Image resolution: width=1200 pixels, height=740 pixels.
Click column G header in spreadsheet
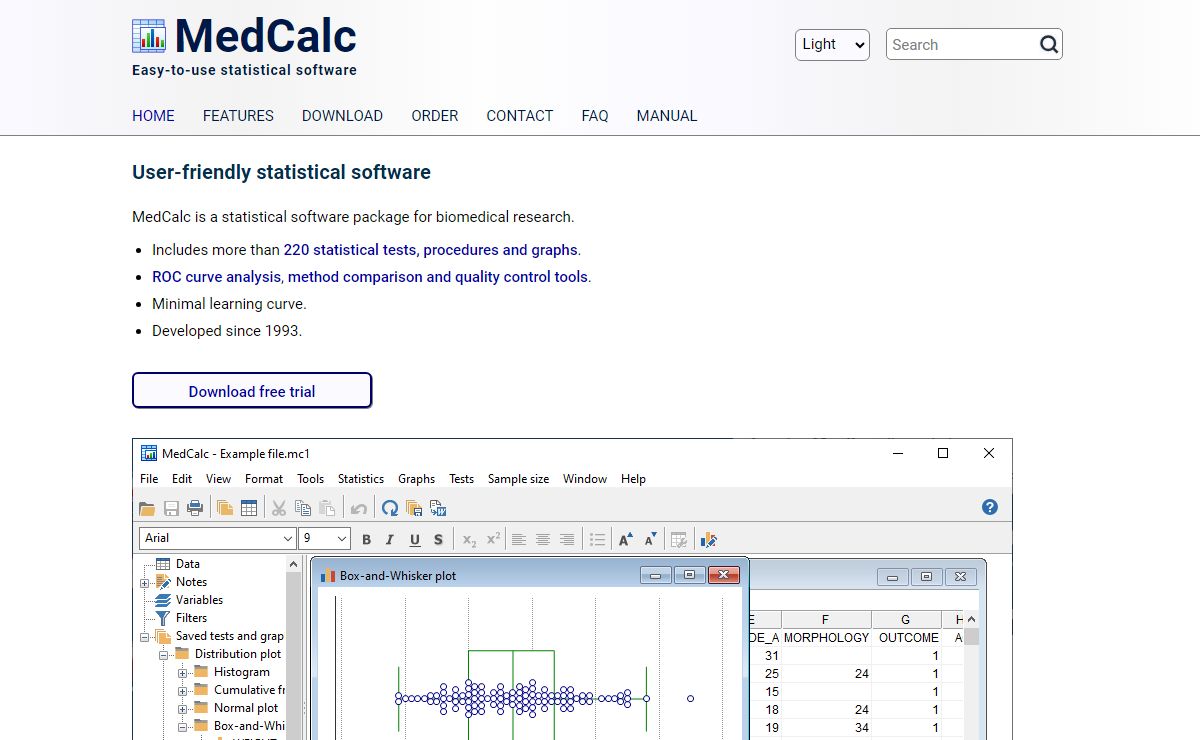906,620
